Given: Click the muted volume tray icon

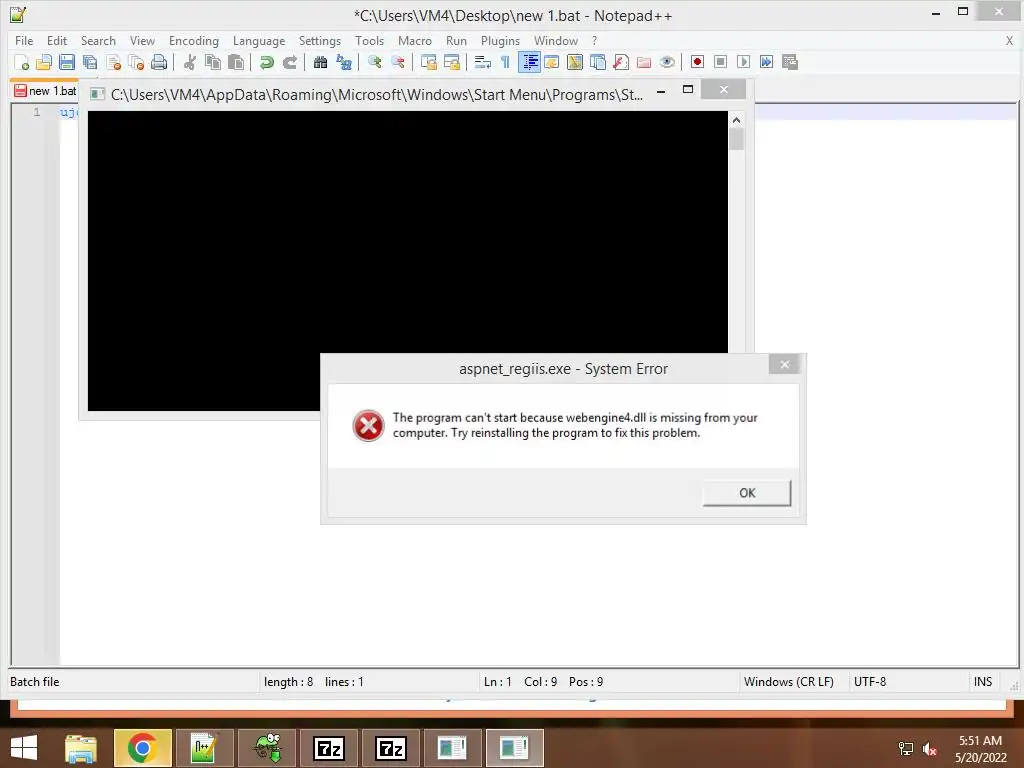Looking at the screenshot, I should coord(930,749).
